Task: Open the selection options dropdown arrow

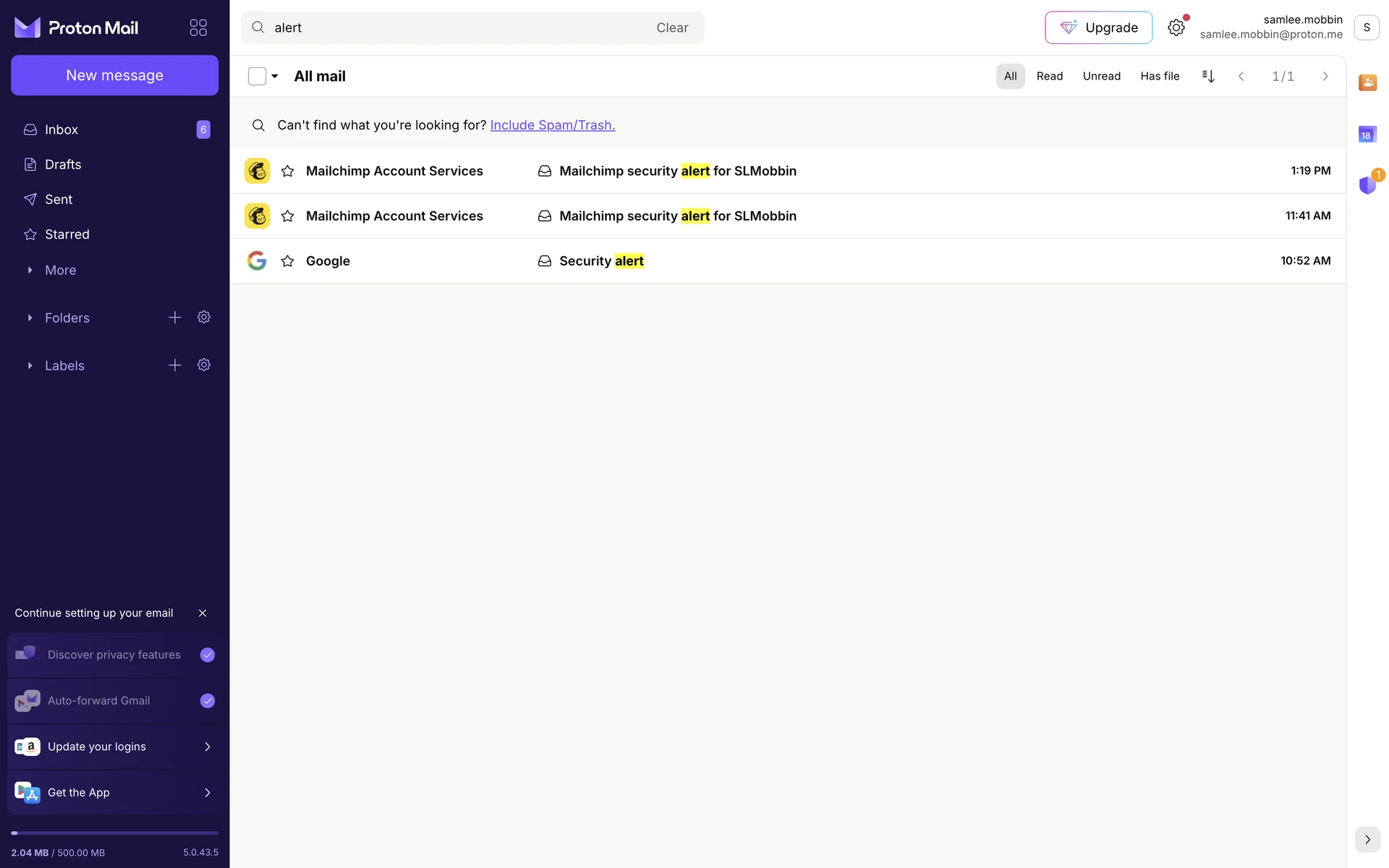Action: [275, 76]
